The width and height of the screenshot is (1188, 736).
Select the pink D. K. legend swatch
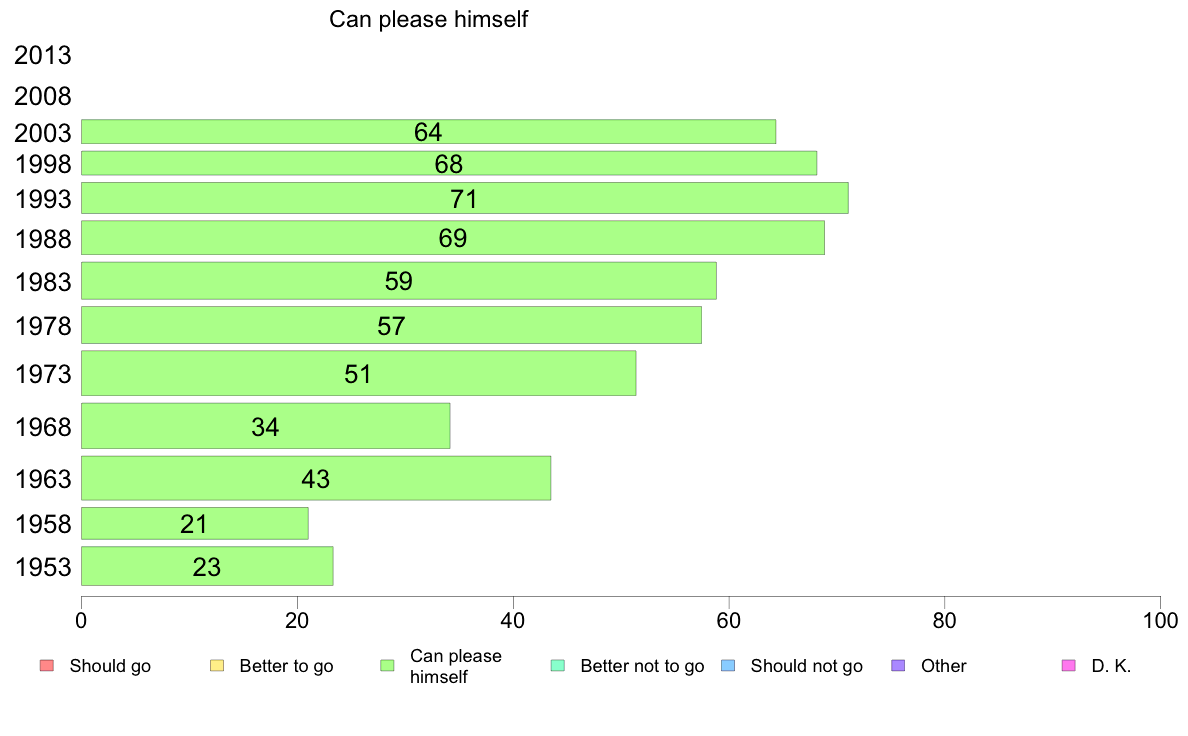pos(1068,666)
